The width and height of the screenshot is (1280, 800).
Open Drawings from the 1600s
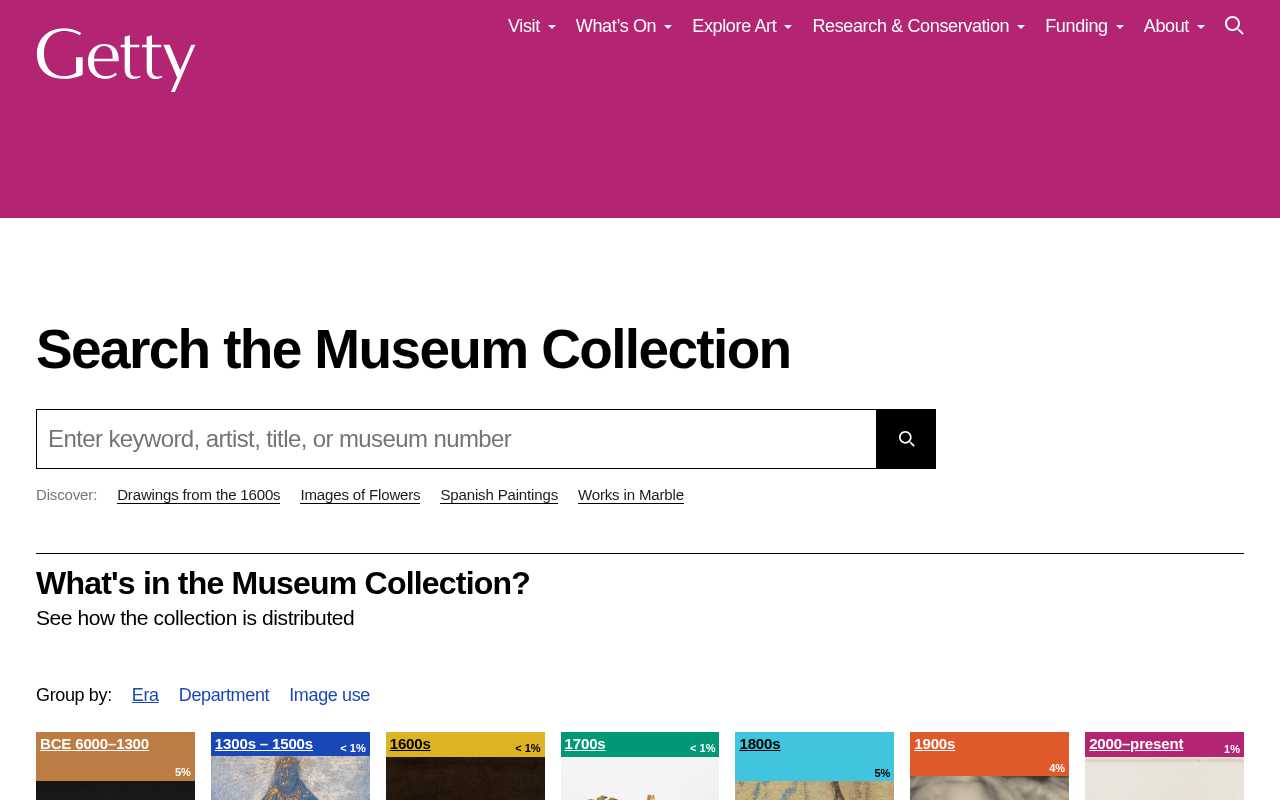[198, 495]
